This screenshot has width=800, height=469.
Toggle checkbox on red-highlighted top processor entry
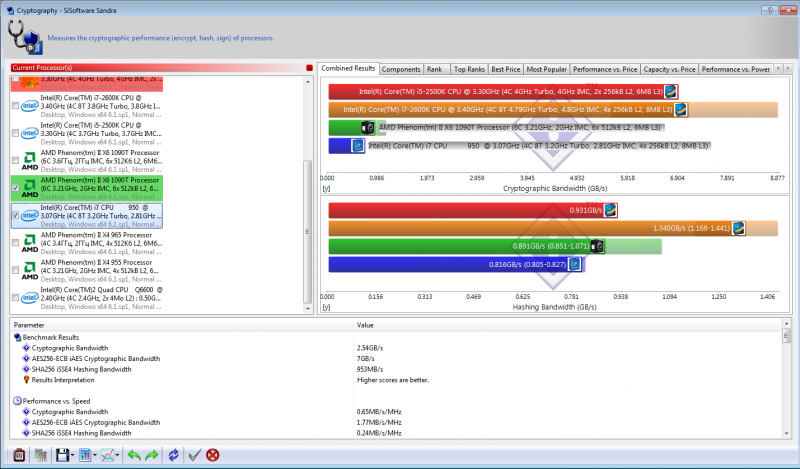15,79
